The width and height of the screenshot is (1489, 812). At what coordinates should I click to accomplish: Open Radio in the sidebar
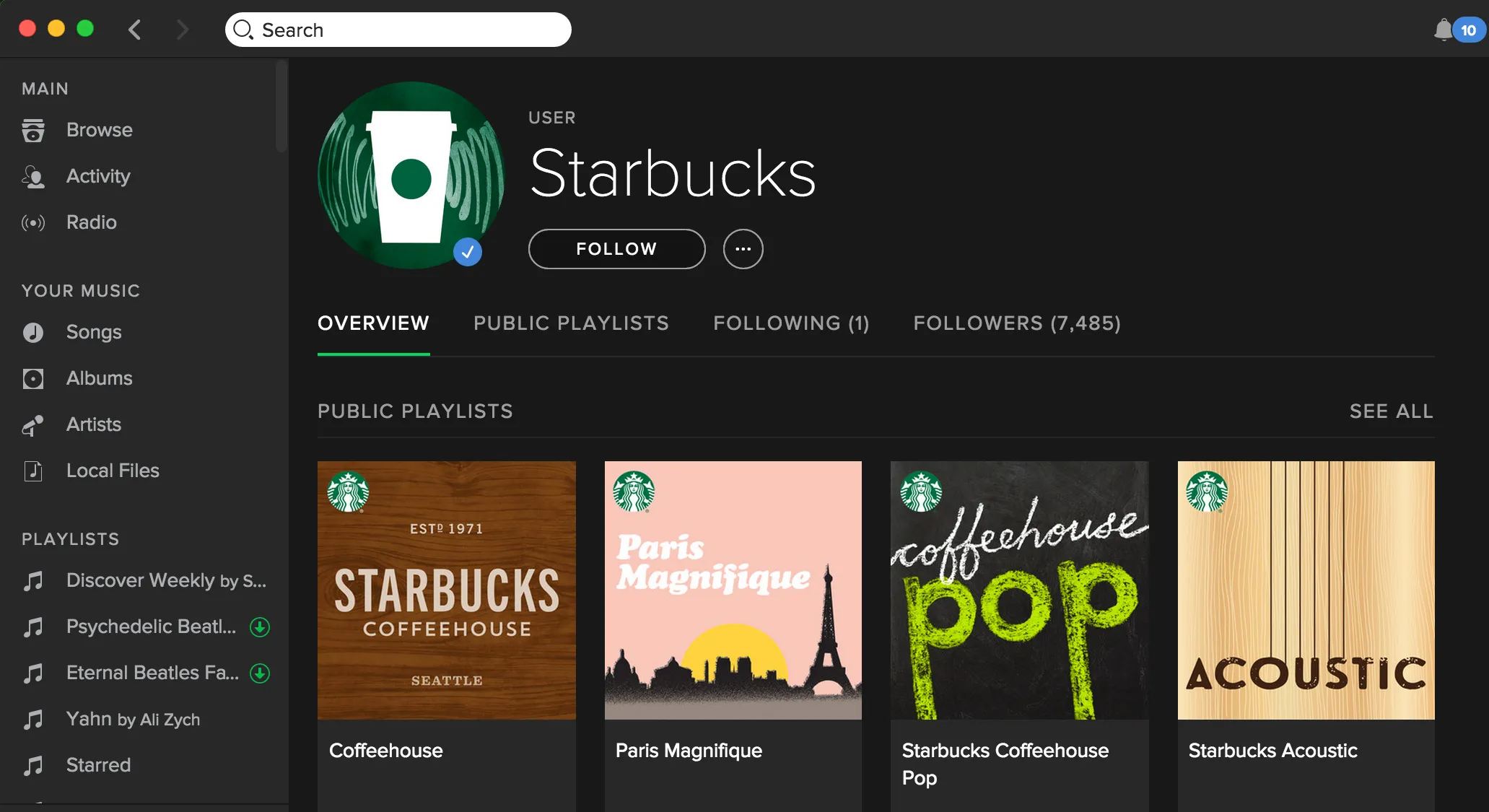click(x=91, y=222)
